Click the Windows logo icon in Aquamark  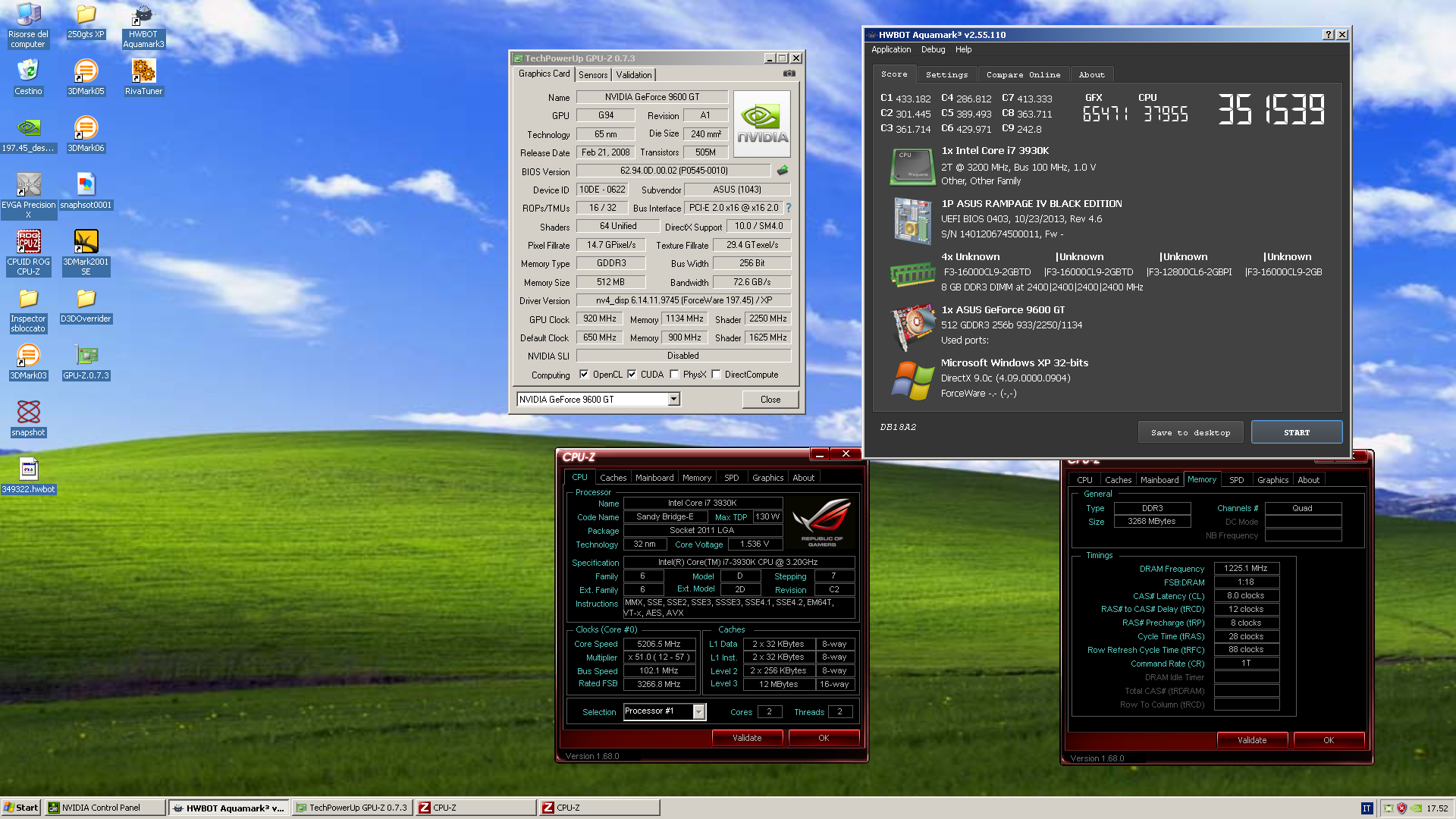pos(912,380)
